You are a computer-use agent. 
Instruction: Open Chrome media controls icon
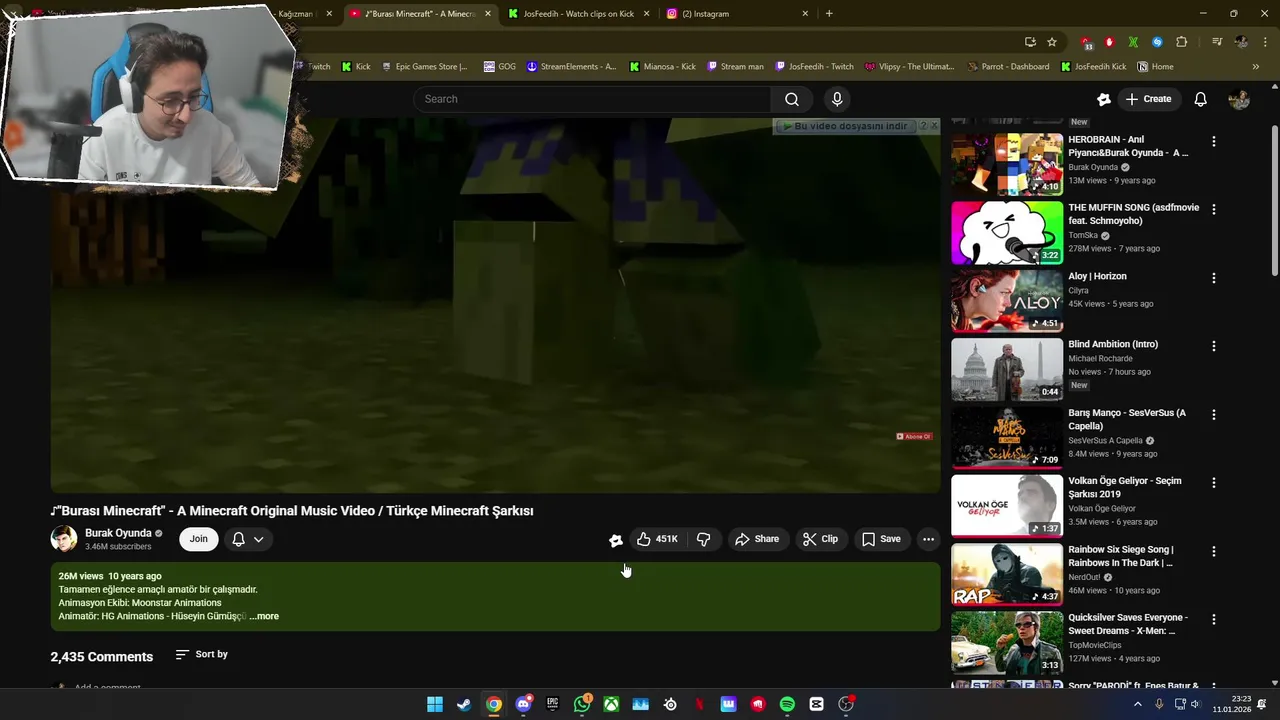(1217, 42)
